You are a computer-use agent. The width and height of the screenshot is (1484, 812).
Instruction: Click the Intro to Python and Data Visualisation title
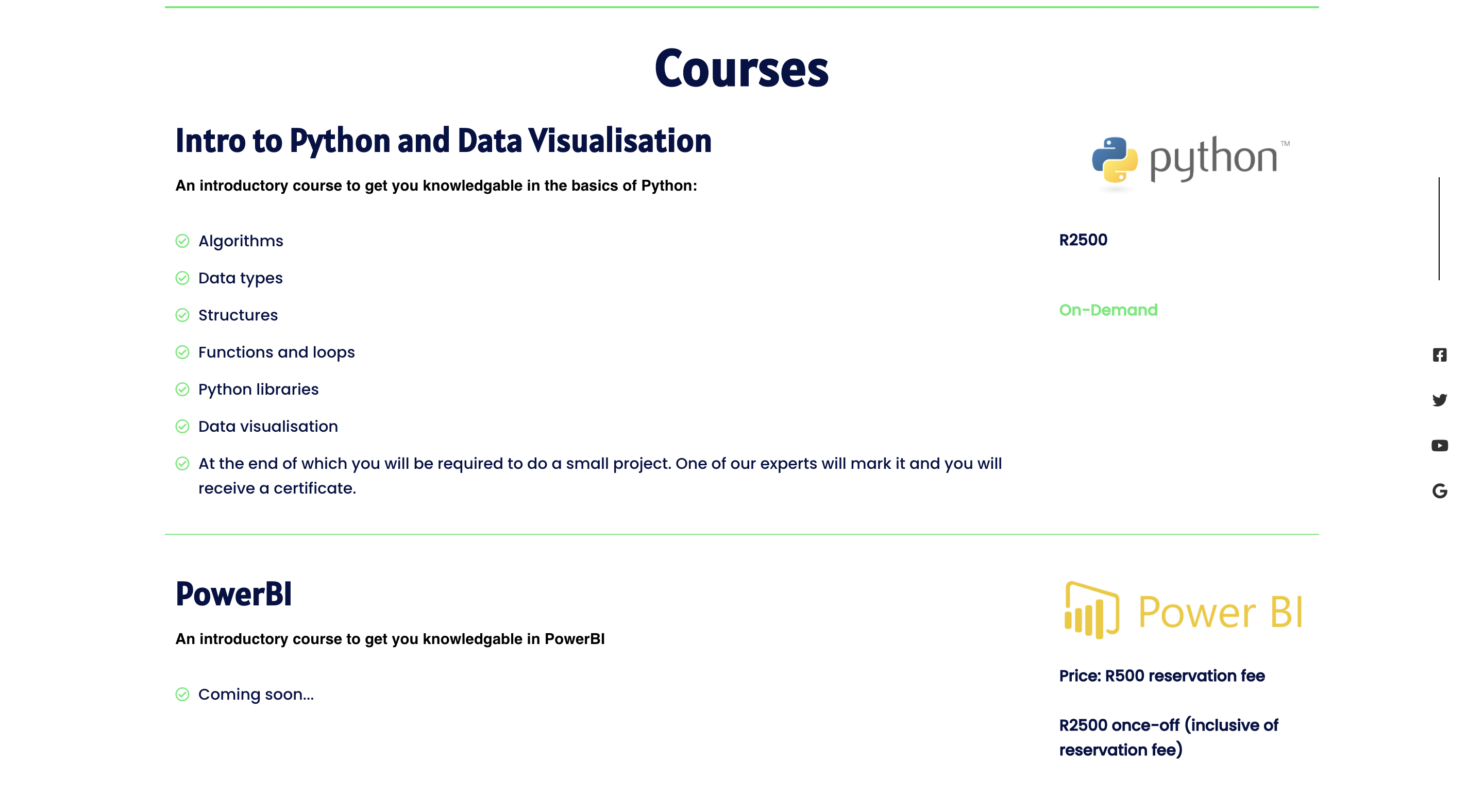coord(443,140)
